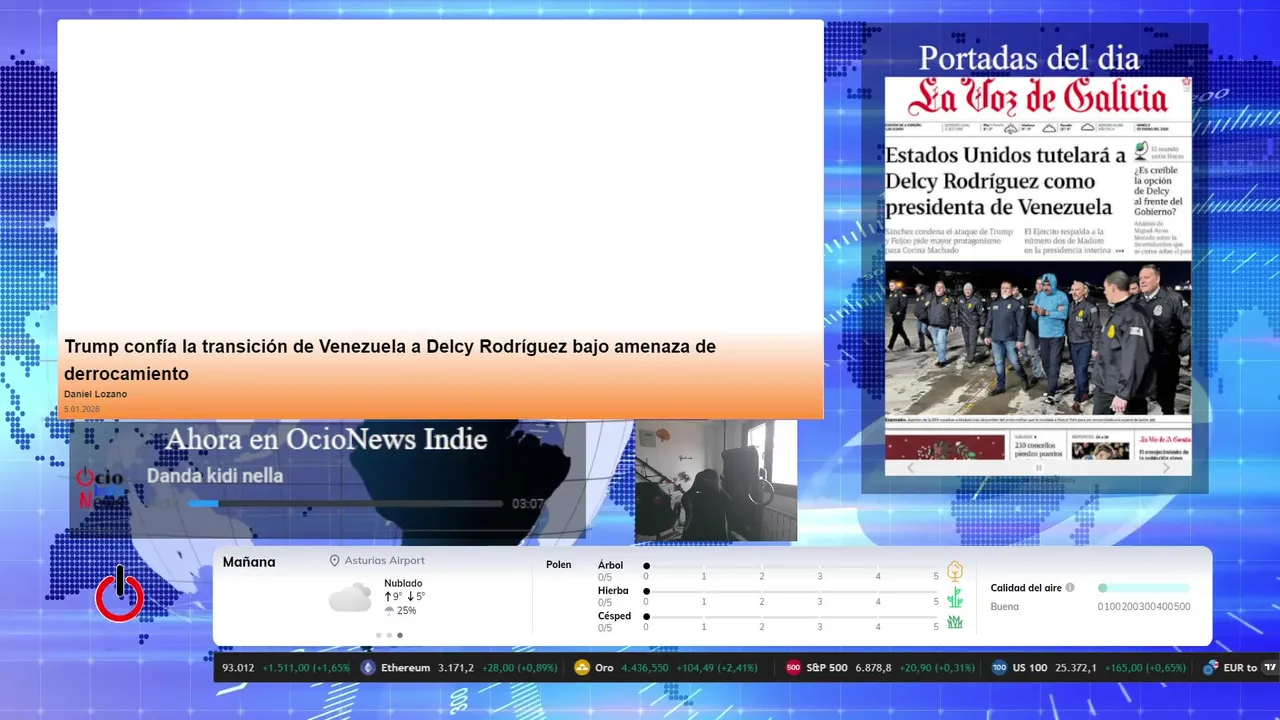This screenshot has width=1280, height=720.
Task: Click the Nublado weather condition text
Action: coord(403,583)
